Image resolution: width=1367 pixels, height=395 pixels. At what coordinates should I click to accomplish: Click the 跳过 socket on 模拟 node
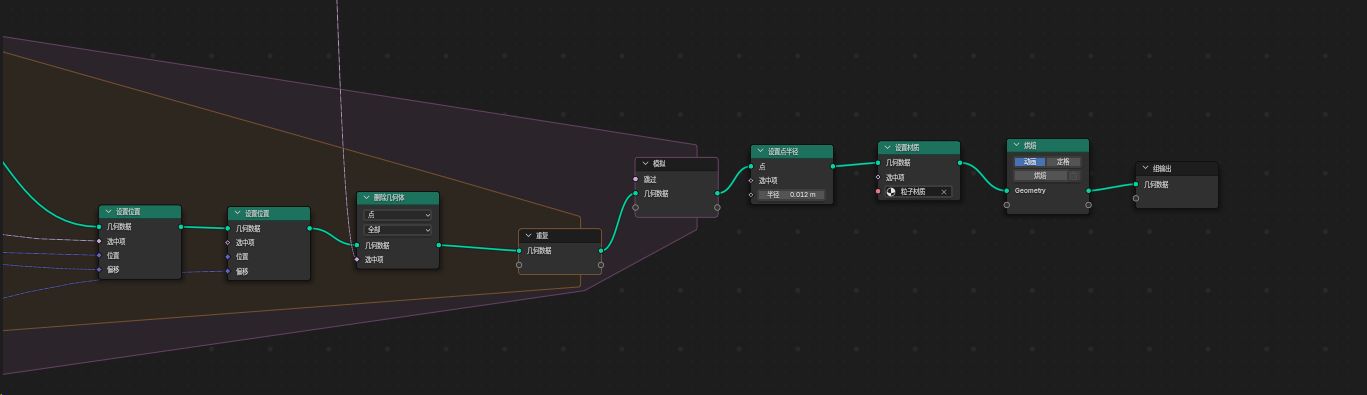point(635,179)
